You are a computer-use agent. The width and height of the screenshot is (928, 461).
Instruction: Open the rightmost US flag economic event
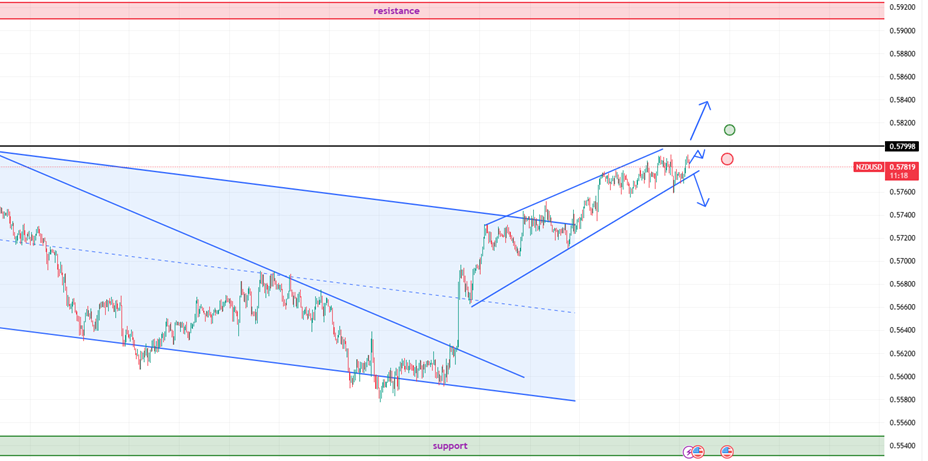727,452
